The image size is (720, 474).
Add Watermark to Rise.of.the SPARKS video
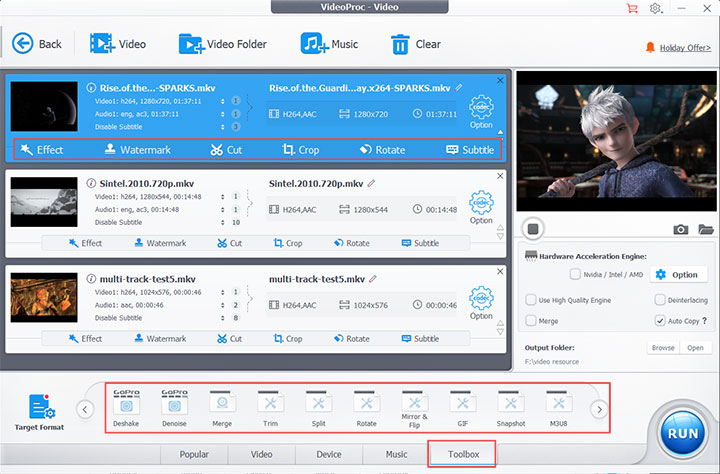pos(137,150)
